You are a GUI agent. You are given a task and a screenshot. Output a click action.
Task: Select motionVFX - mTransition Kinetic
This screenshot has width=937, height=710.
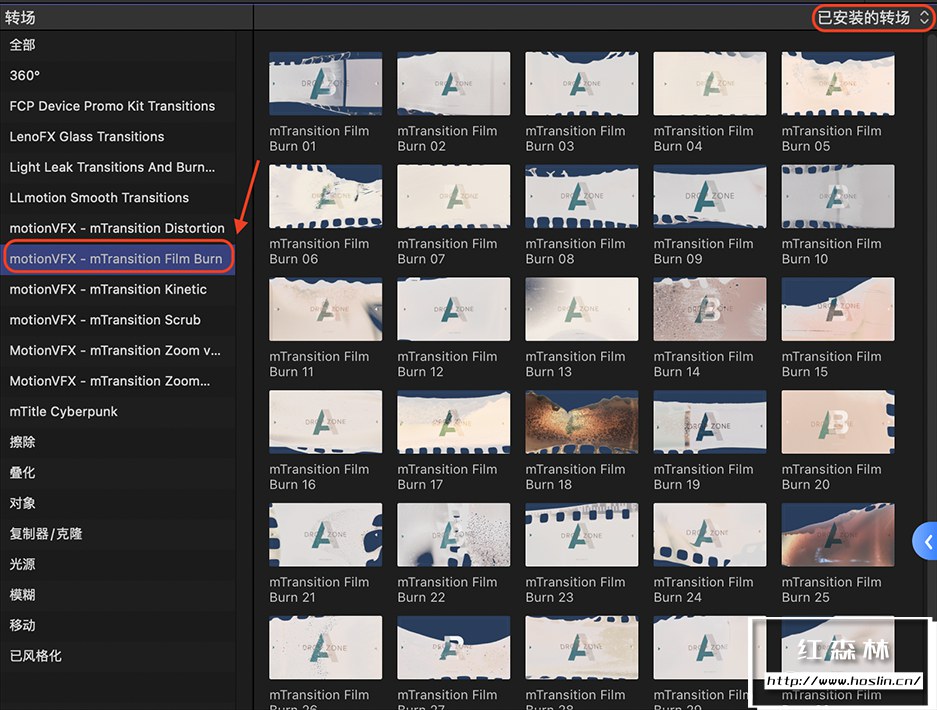(x=118, y=289)
